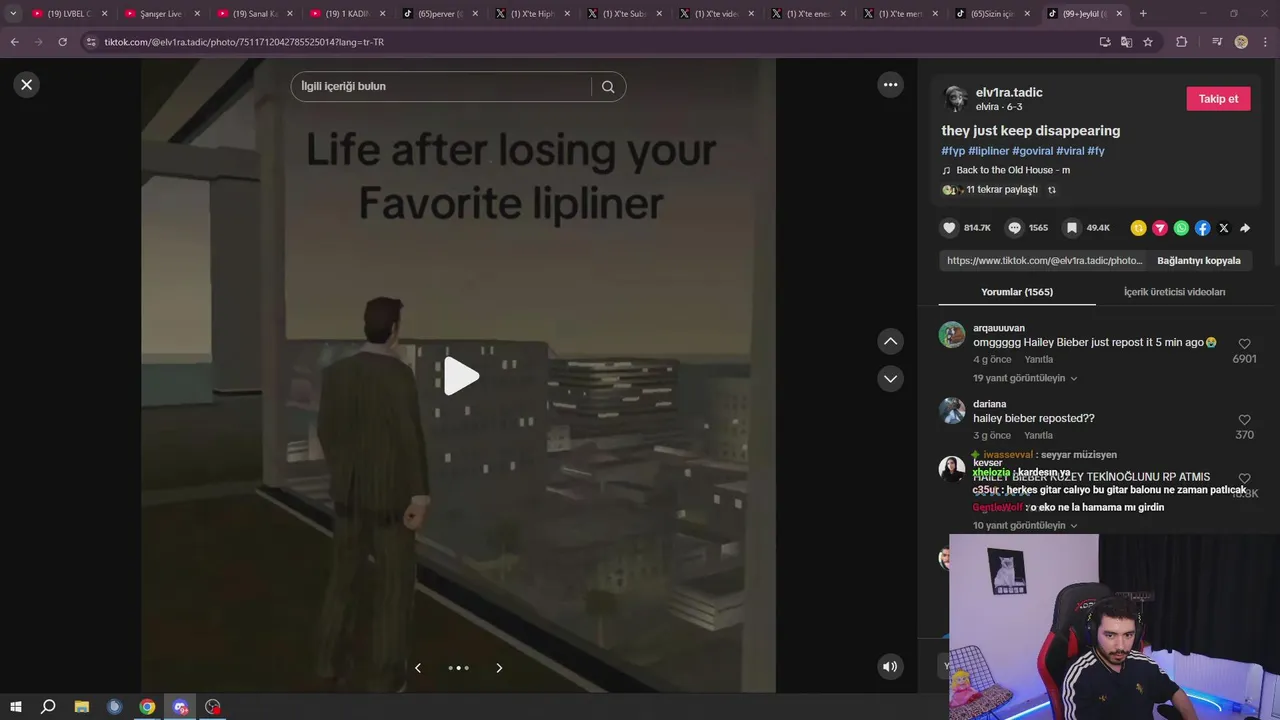The image size is (1280, 720).
Task: Share the post on WhatsApp
Action: 1181,228
